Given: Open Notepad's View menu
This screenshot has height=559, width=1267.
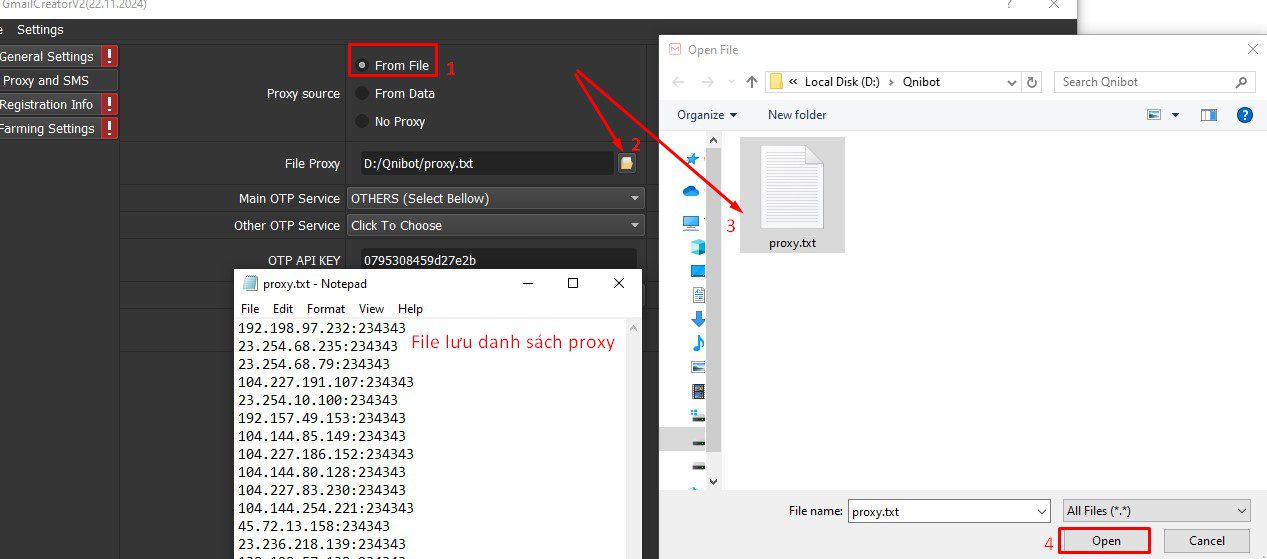Looking at the screenshot, I should [371, 309].
